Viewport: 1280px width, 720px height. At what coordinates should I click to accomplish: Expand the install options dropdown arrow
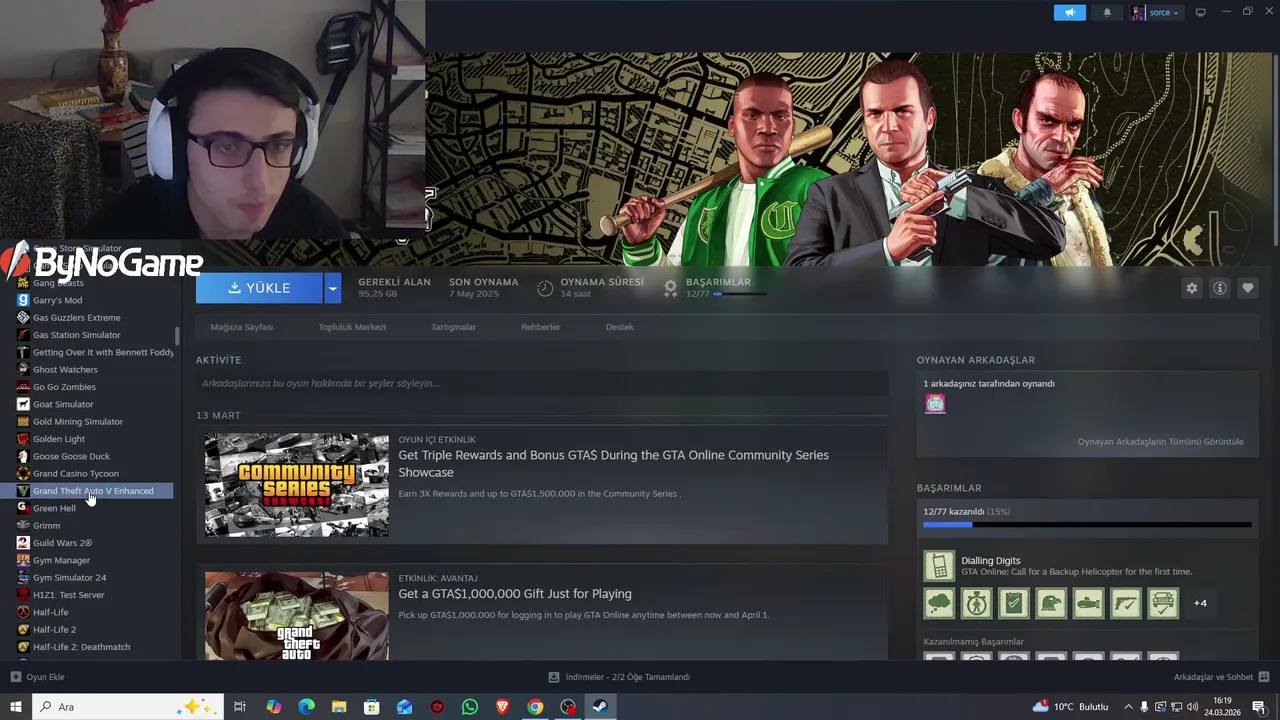click(x=333, y=288)
